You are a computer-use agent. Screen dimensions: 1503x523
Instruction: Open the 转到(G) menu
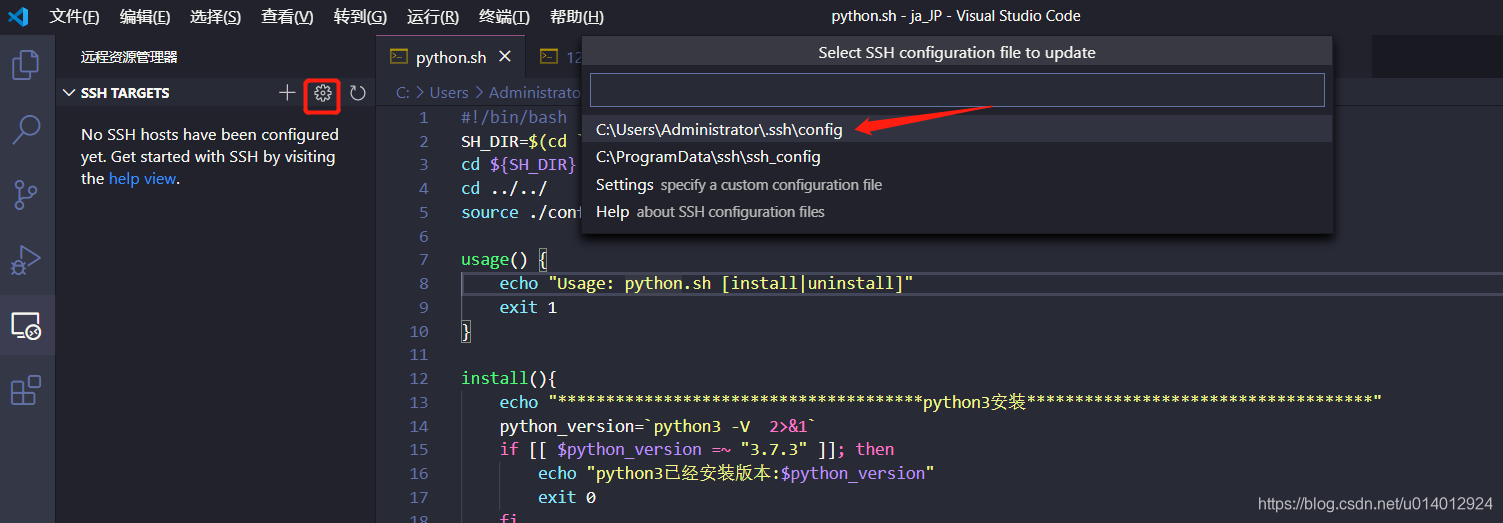[x=360, y=17]
